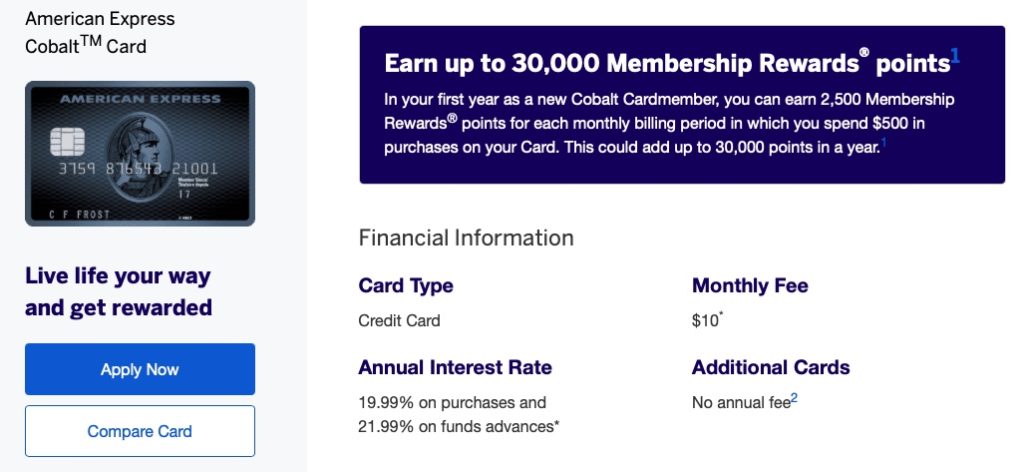Click the Annual Interest Rate label
The image size is (1024, 472).
coord(455,367)
